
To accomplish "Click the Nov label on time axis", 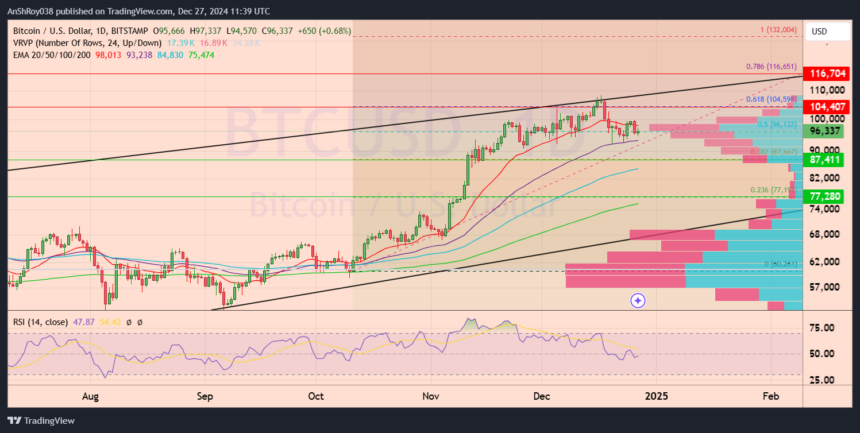I will click(431, 396).
